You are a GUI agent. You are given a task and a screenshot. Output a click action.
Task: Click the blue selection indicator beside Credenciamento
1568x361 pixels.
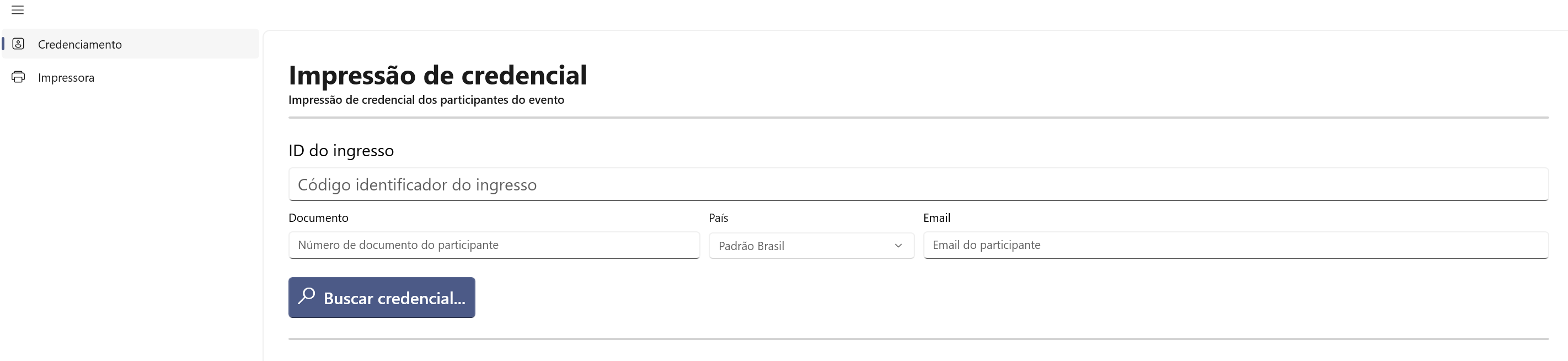[x=3, y=44]
